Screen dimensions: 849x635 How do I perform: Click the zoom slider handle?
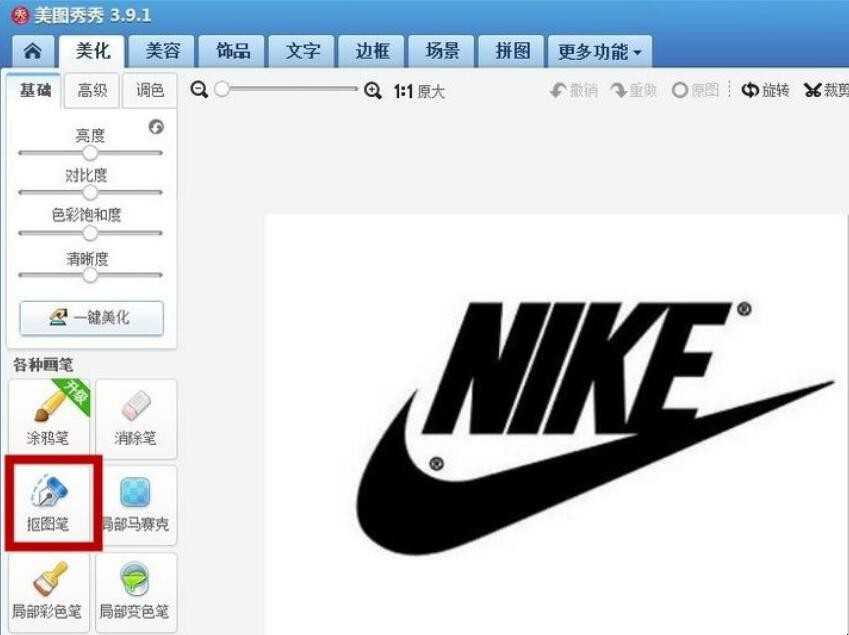[x=222, y=89]
